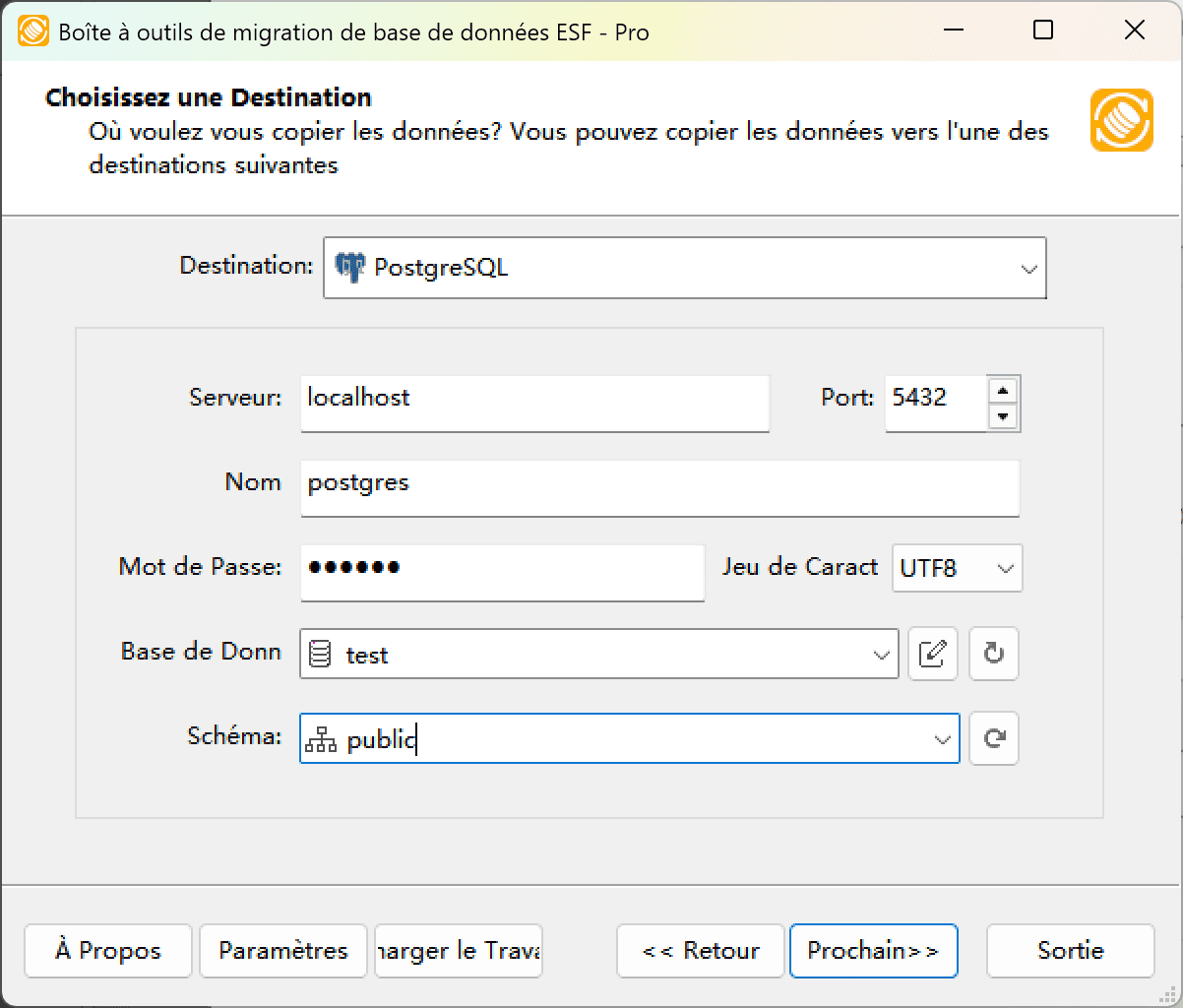Click the refresh icon beside the database field
Screen dimensions: 1183x1008
(x=993, y=654)
